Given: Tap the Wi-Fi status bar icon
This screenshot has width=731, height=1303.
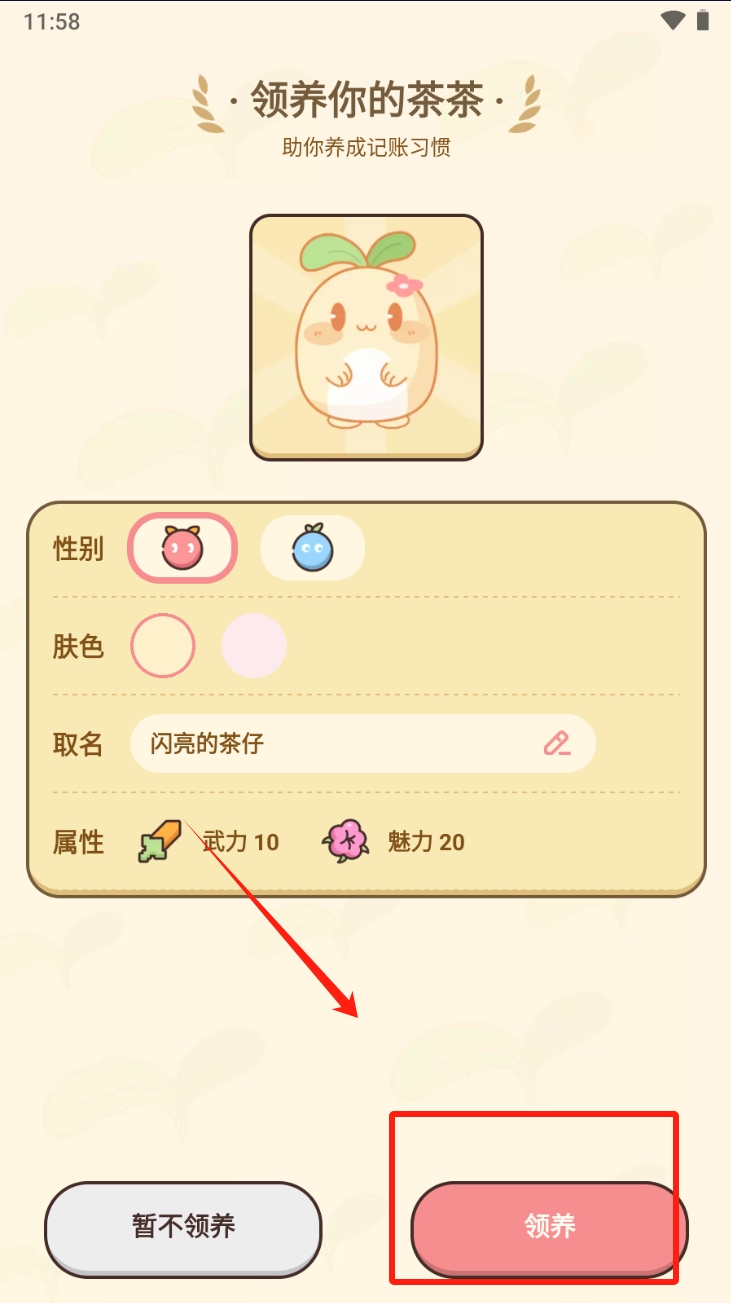Looking at the screenshot, I should tap(672, 21).
